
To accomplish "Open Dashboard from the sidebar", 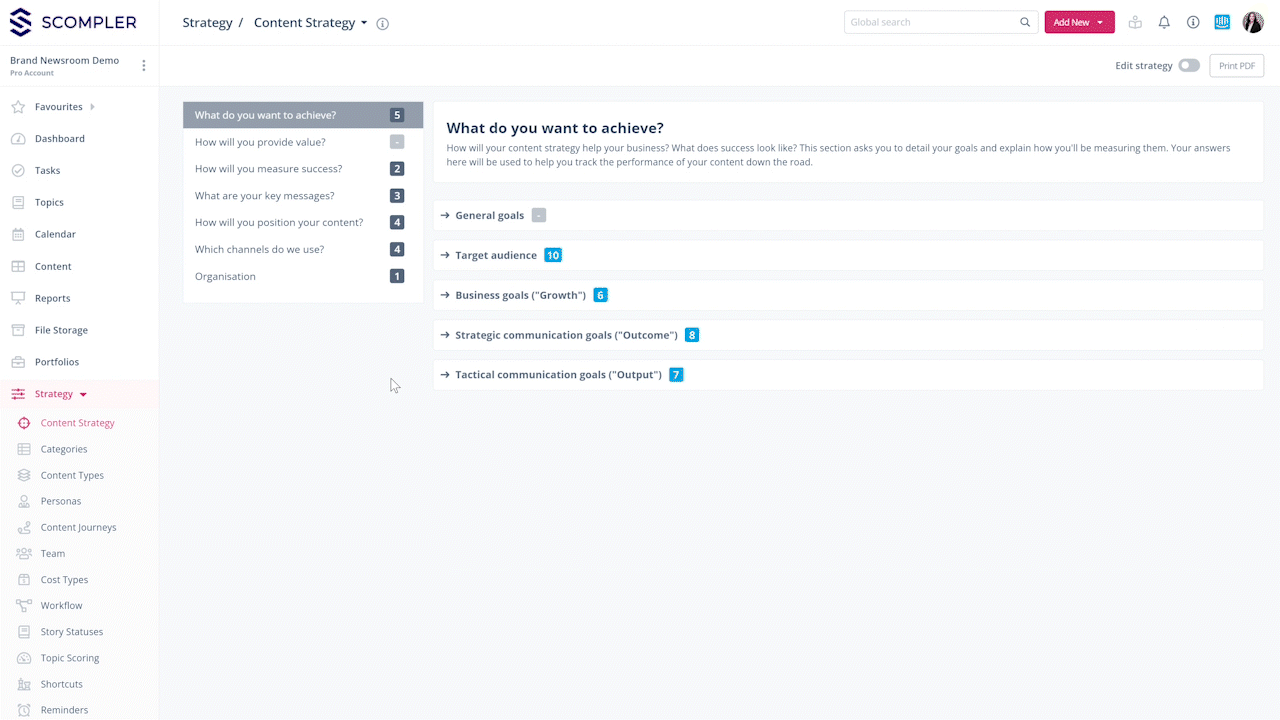I will pyautogui.click(x=59, y=139).
